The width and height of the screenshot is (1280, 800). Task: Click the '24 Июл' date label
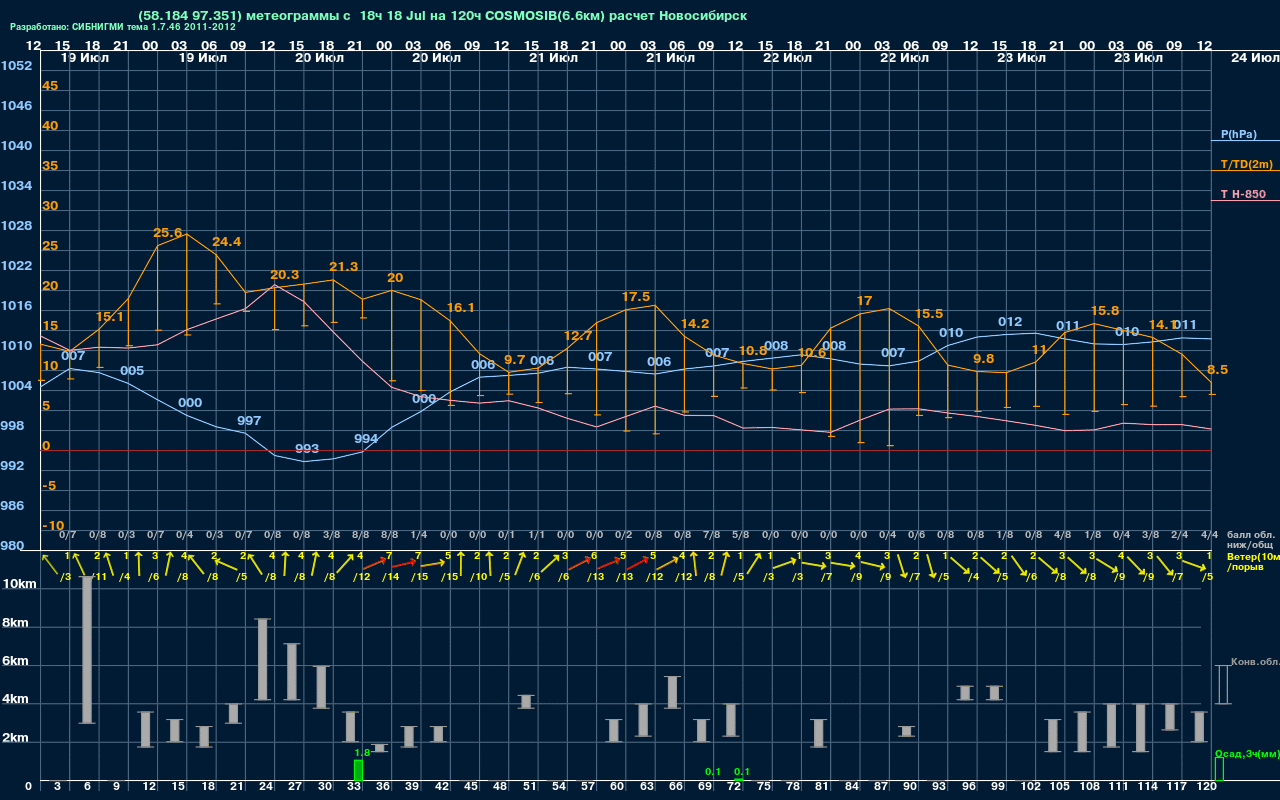click(1253, 58)
